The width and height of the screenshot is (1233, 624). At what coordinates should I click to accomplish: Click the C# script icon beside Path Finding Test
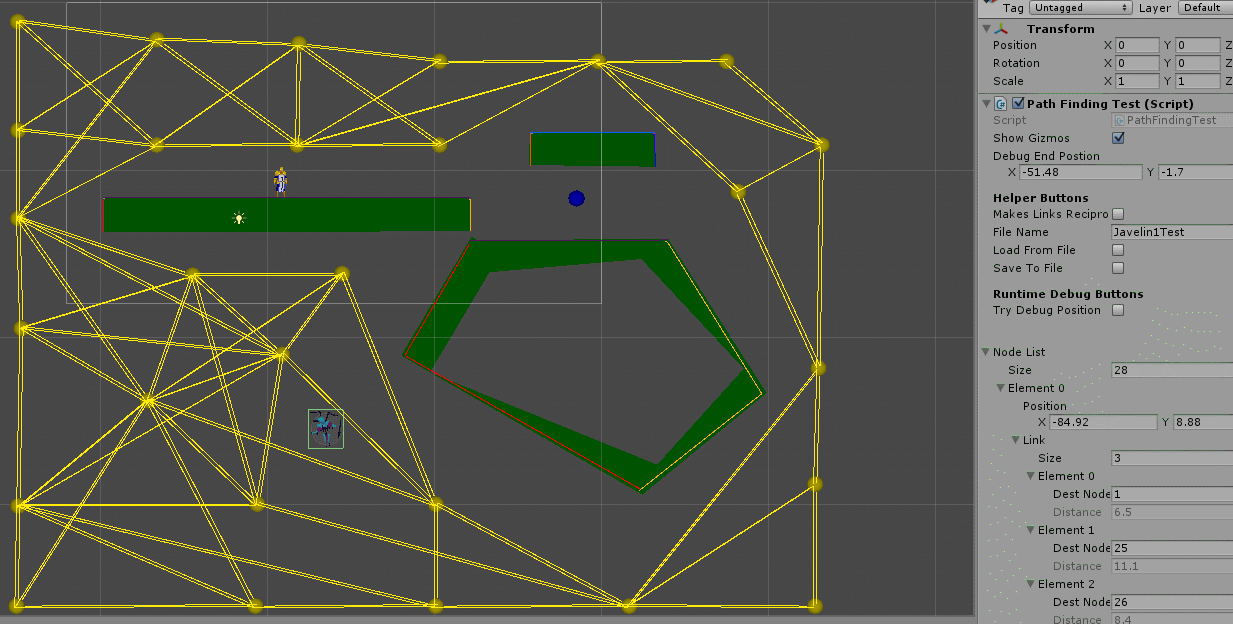tap(1000, 103)
